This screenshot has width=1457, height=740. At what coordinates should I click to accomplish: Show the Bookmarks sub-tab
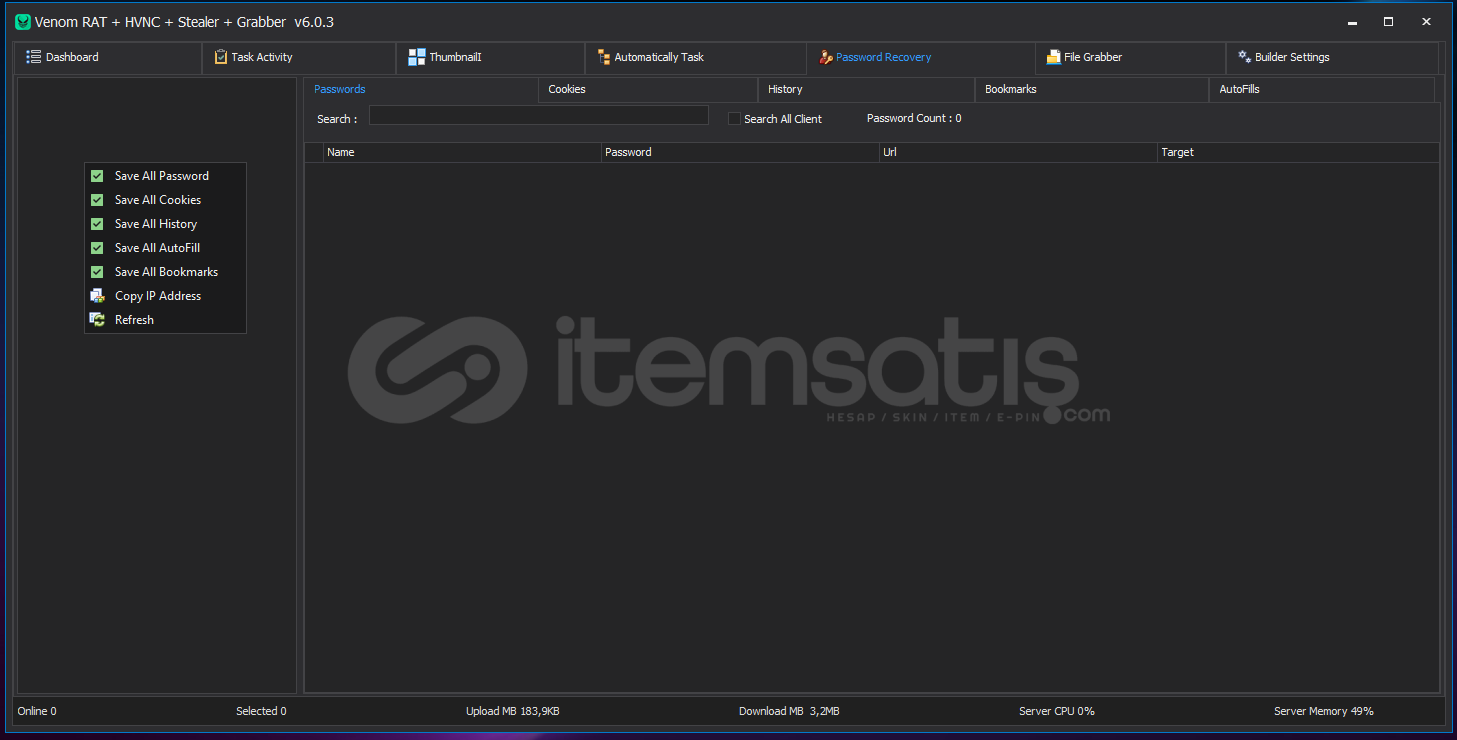(1092, 90)
